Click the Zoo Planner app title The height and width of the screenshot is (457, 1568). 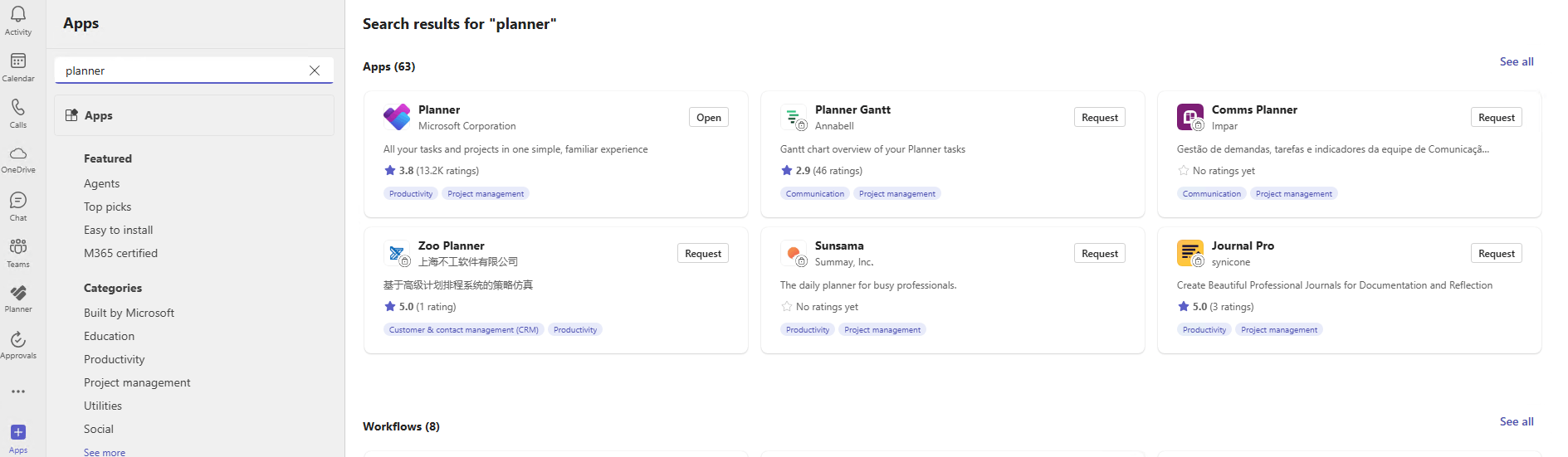click(x=452, y=246)
